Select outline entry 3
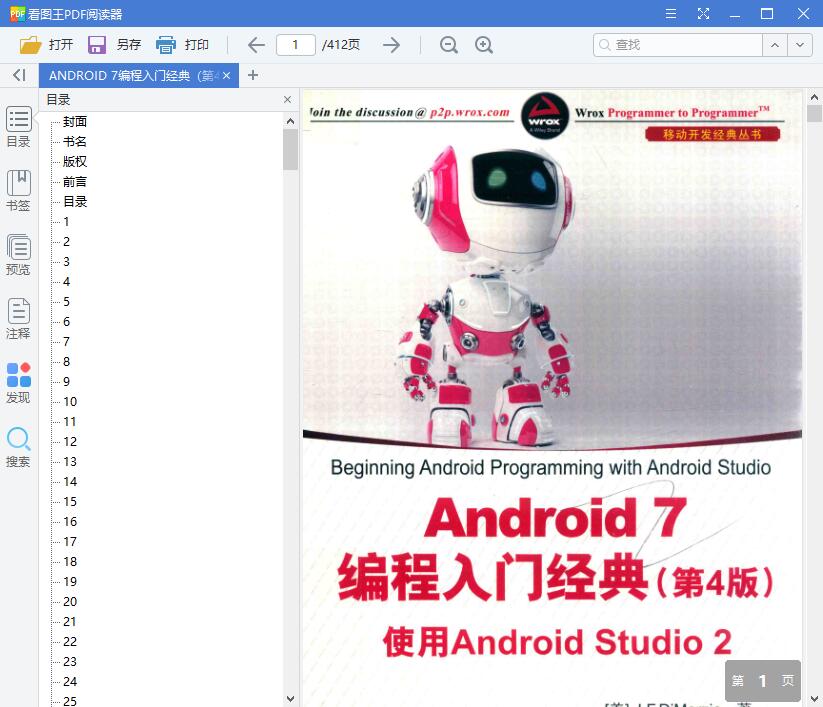 click(x=66, y=261)
